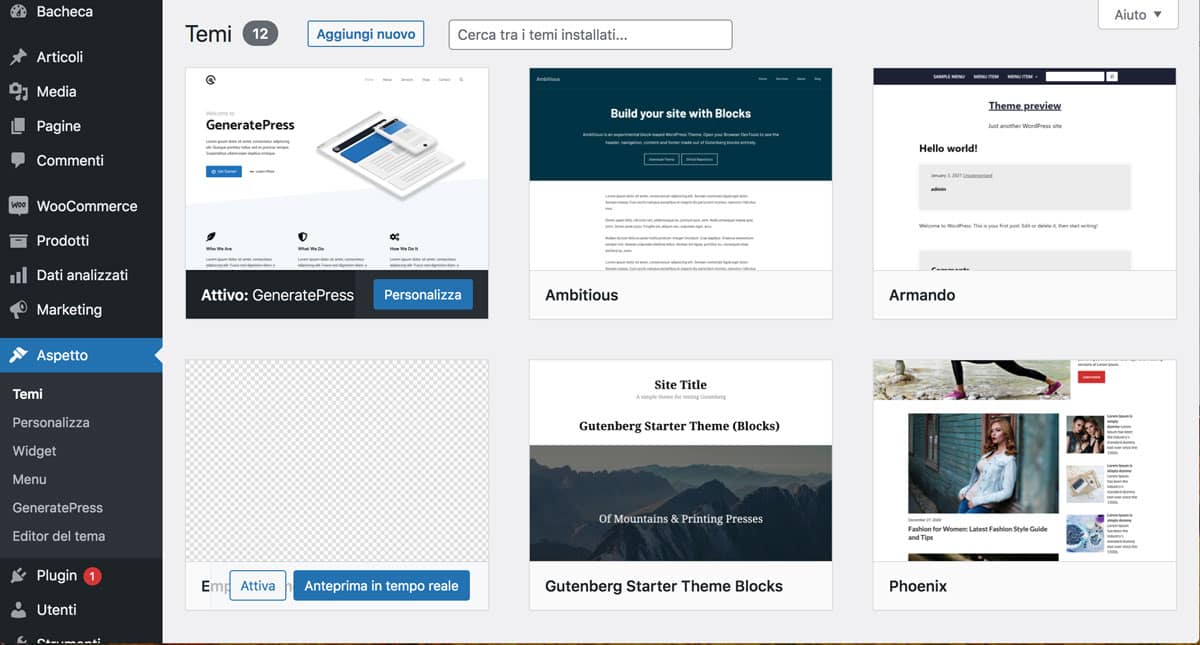Click the theme name "Ambitious"
Viewport: 1200px width, 645px height.
tap(581, 295)
